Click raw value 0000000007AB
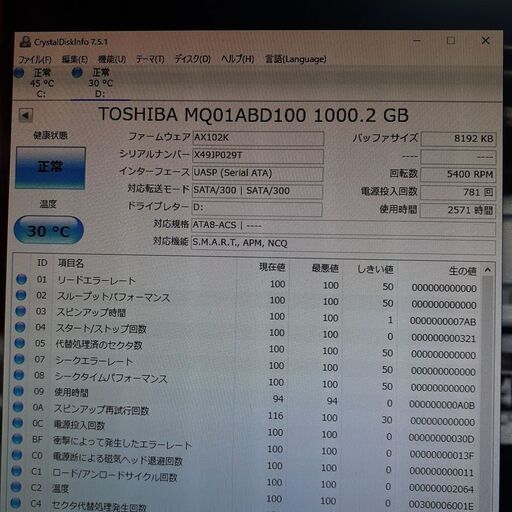The height and width of the screenshot is (512, 512). (443, 321)
